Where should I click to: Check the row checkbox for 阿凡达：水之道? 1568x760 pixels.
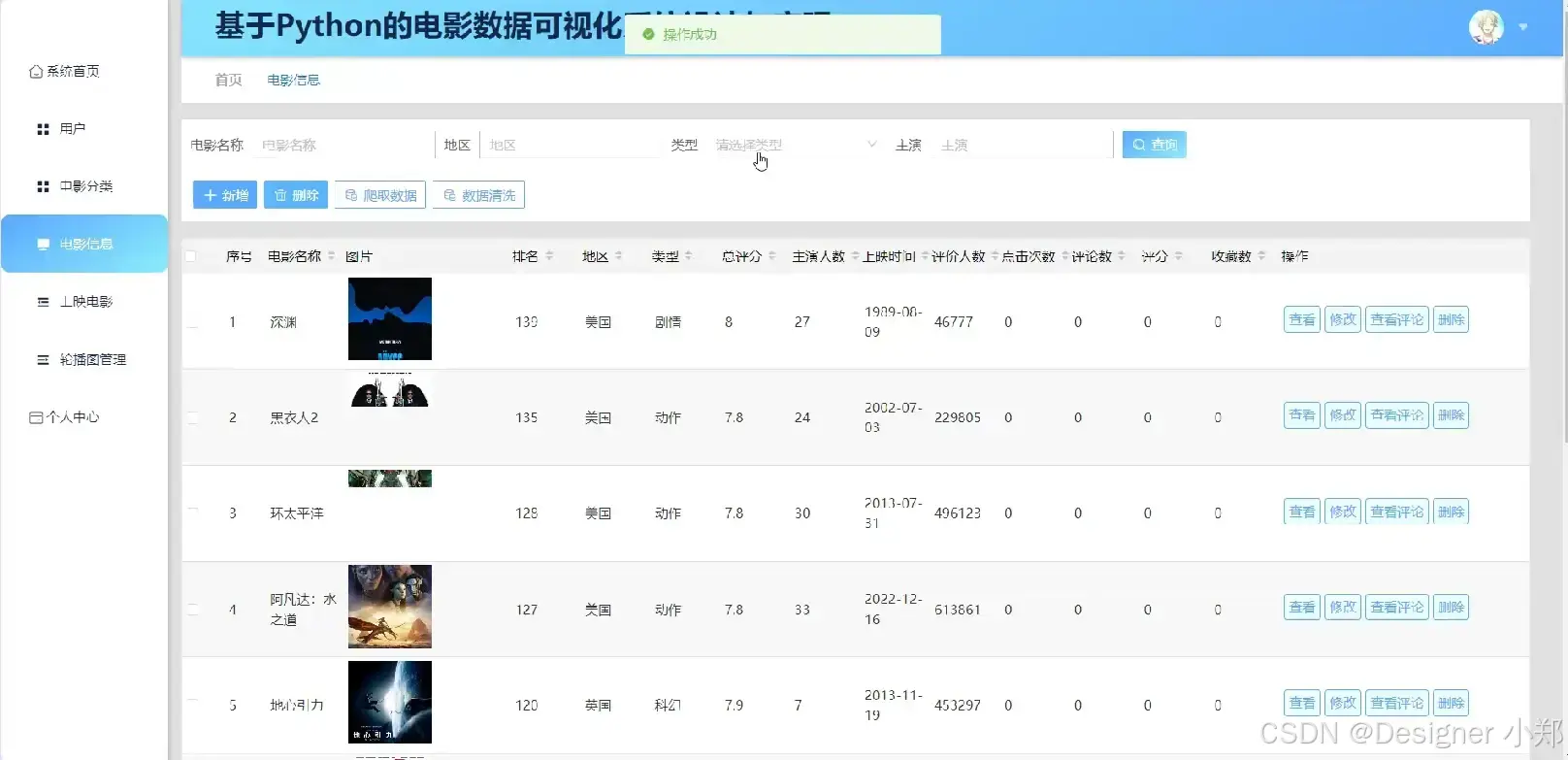(192, 610)
